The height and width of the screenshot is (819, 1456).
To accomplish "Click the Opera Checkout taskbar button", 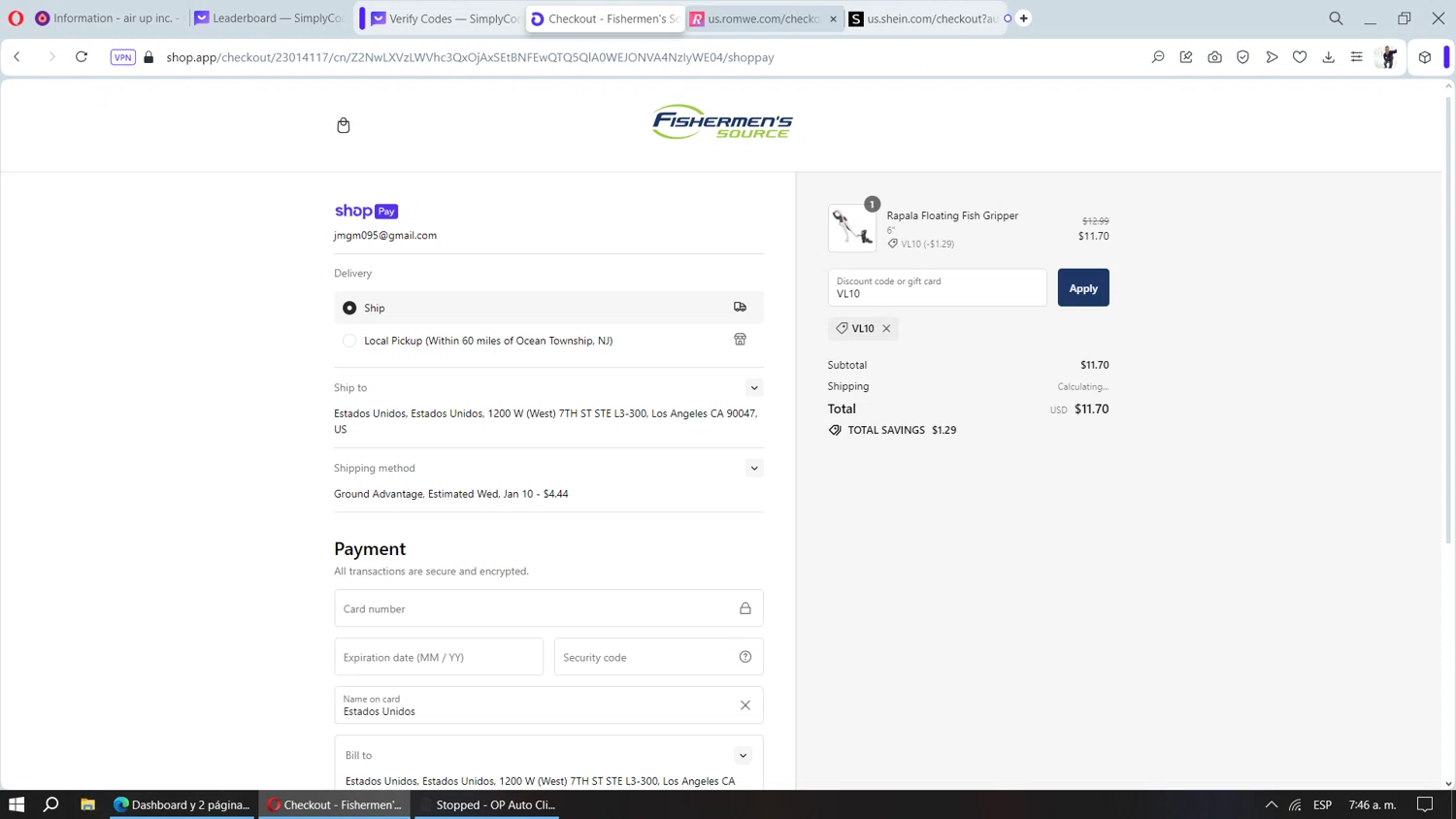I will (335, 804).
